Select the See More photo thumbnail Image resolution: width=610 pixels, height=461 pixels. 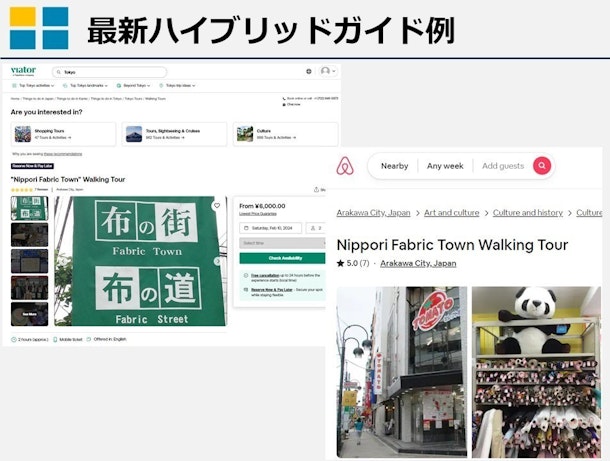click(29, 313)
